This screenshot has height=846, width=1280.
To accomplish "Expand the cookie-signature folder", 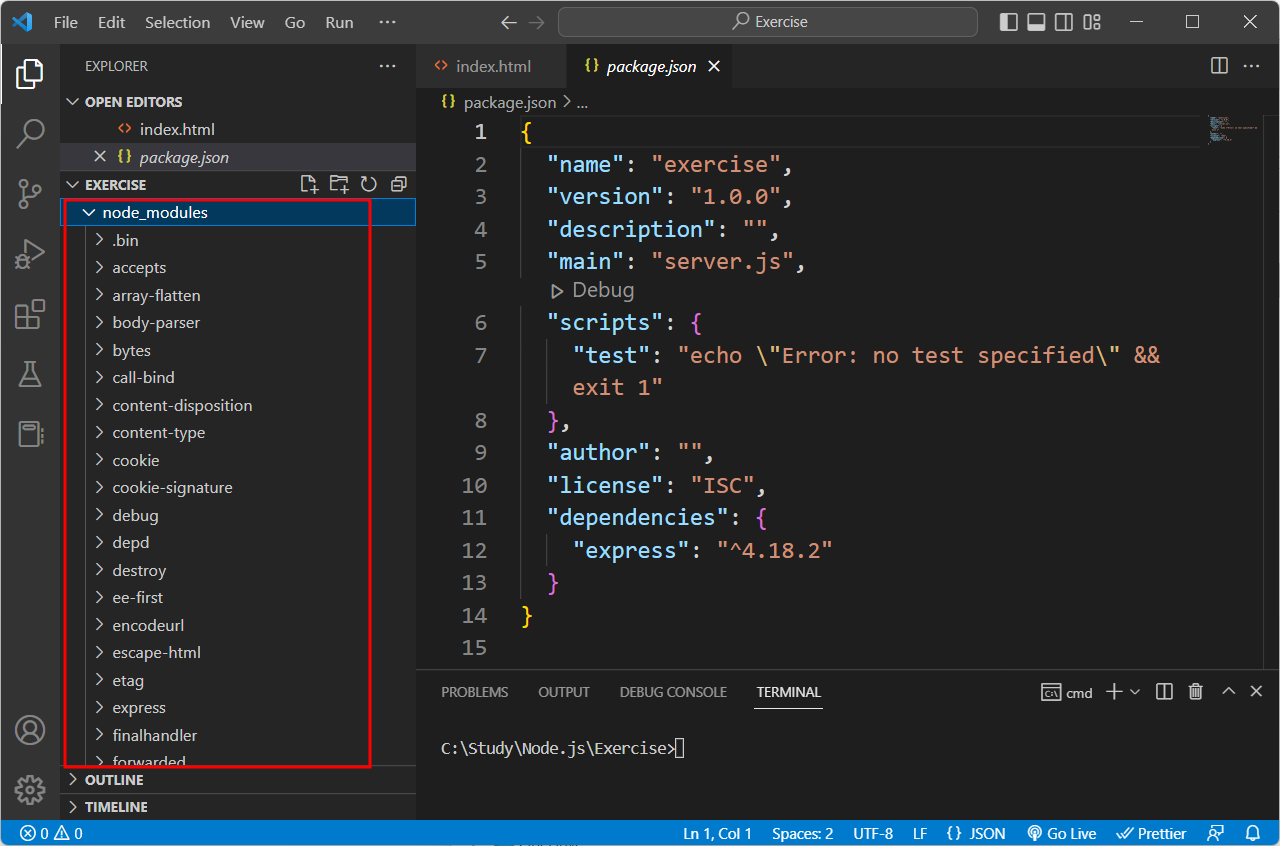I will (x=238, y=487).
